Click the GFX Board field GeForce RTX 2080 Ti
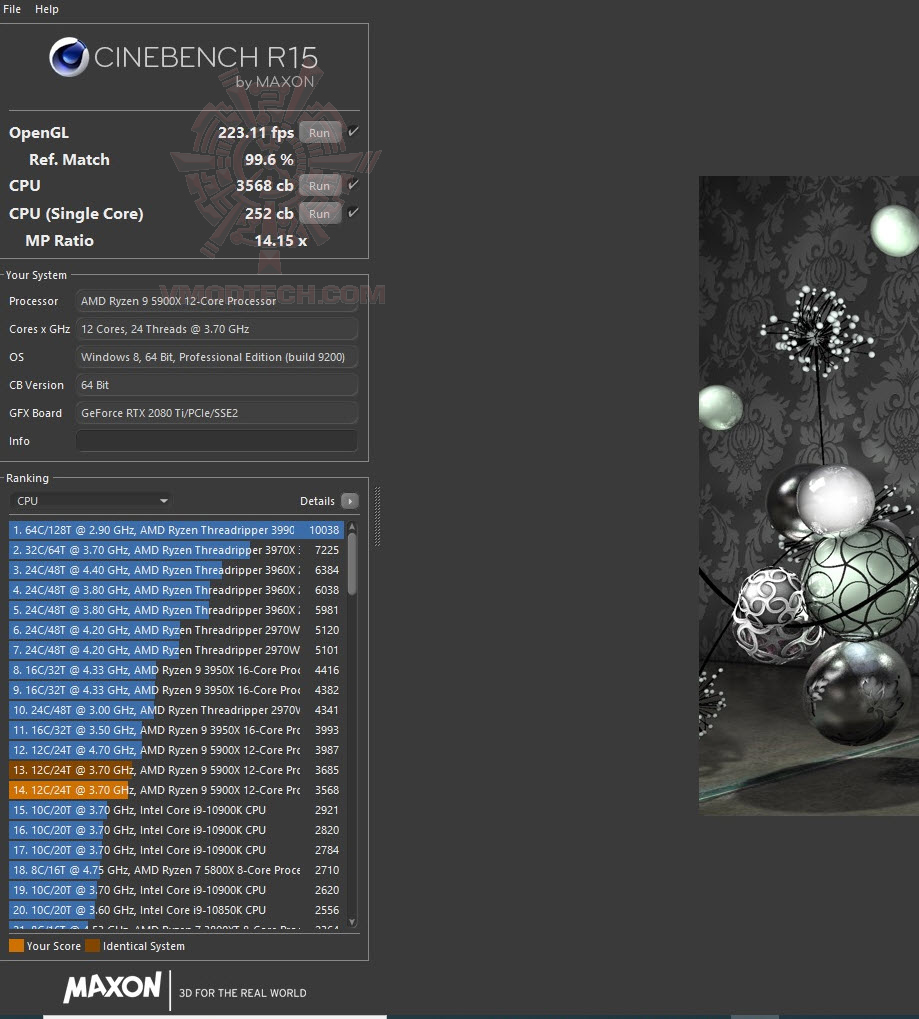The height and width of the screenshot is (1019, 919). tap(216, 413)
